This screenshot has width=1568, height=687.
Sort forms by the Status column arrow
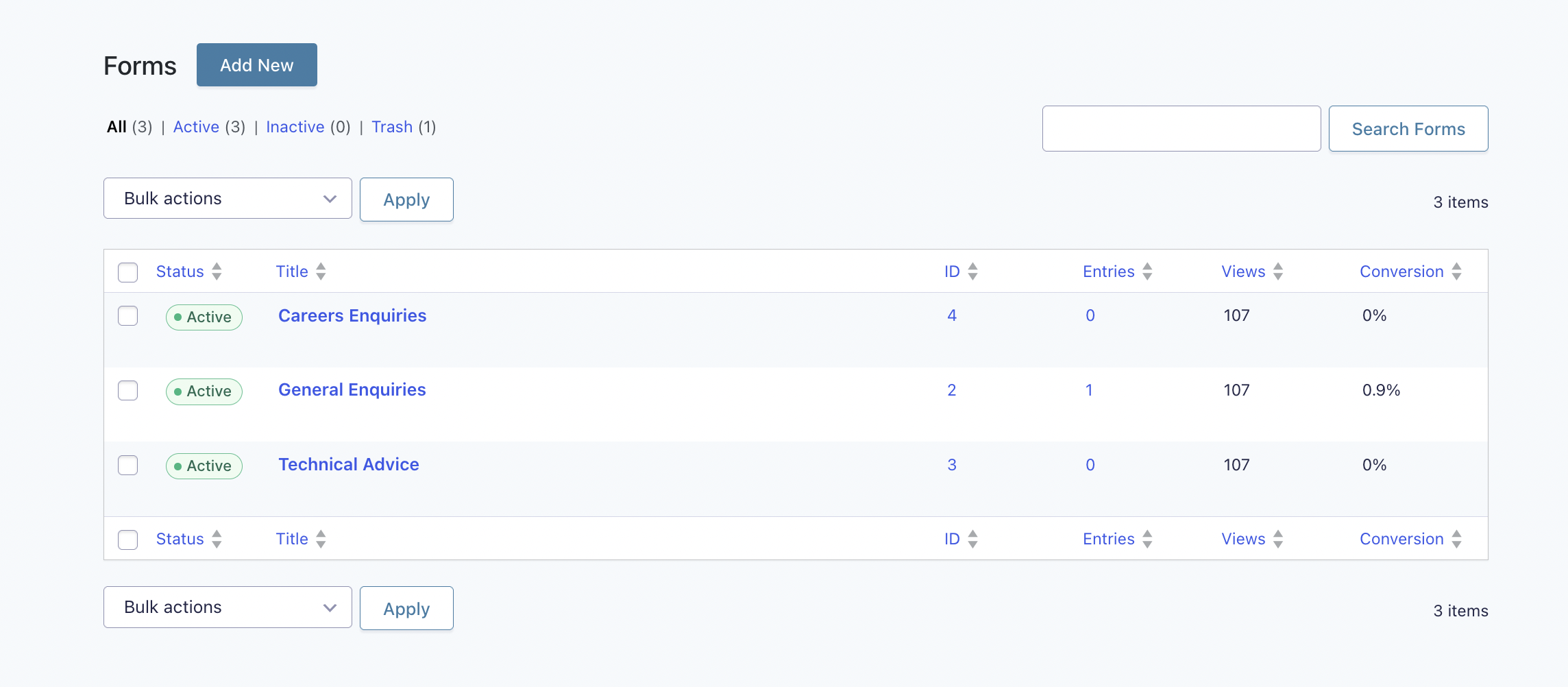216,272
